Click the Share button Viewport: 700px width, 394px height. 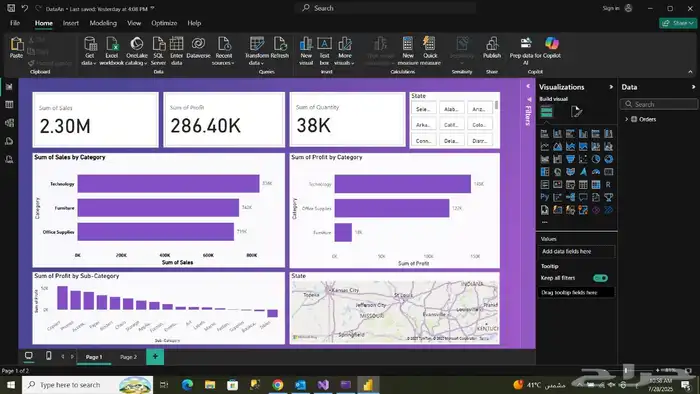[678, 23]
